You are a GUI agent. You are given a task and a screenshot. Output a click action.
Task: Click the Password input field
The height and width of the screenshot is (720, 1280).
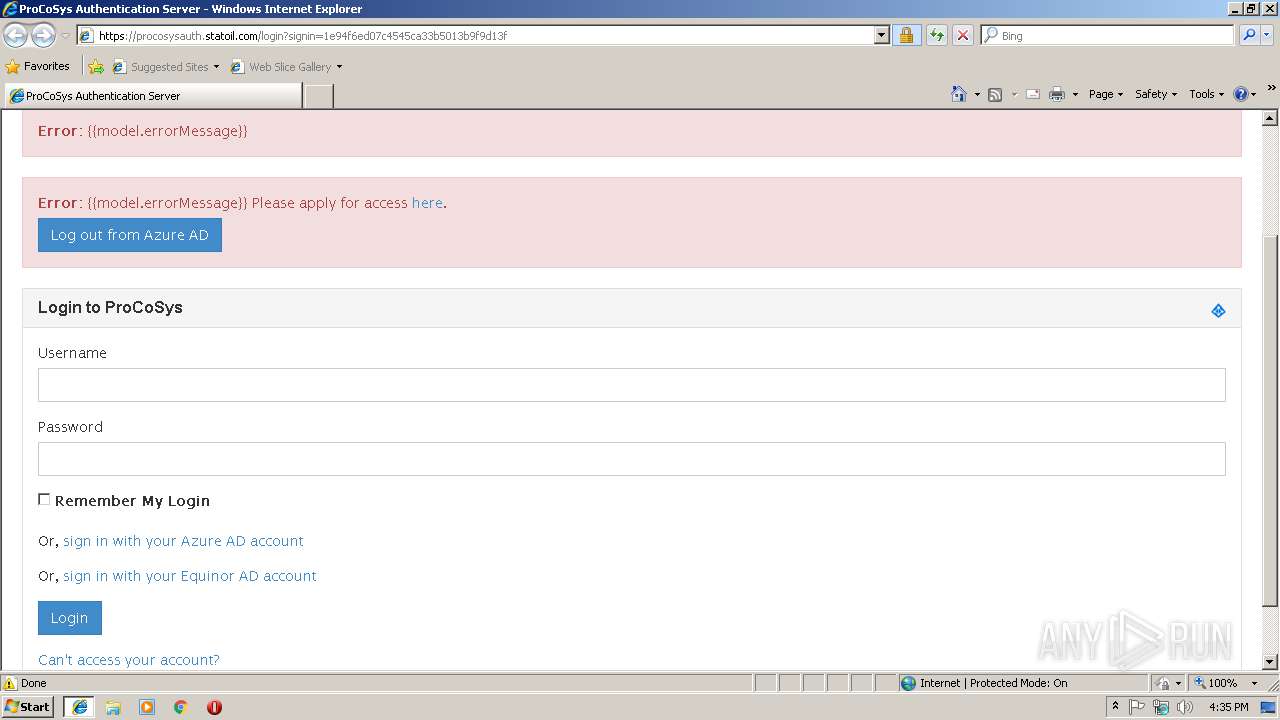pos(632,459)
